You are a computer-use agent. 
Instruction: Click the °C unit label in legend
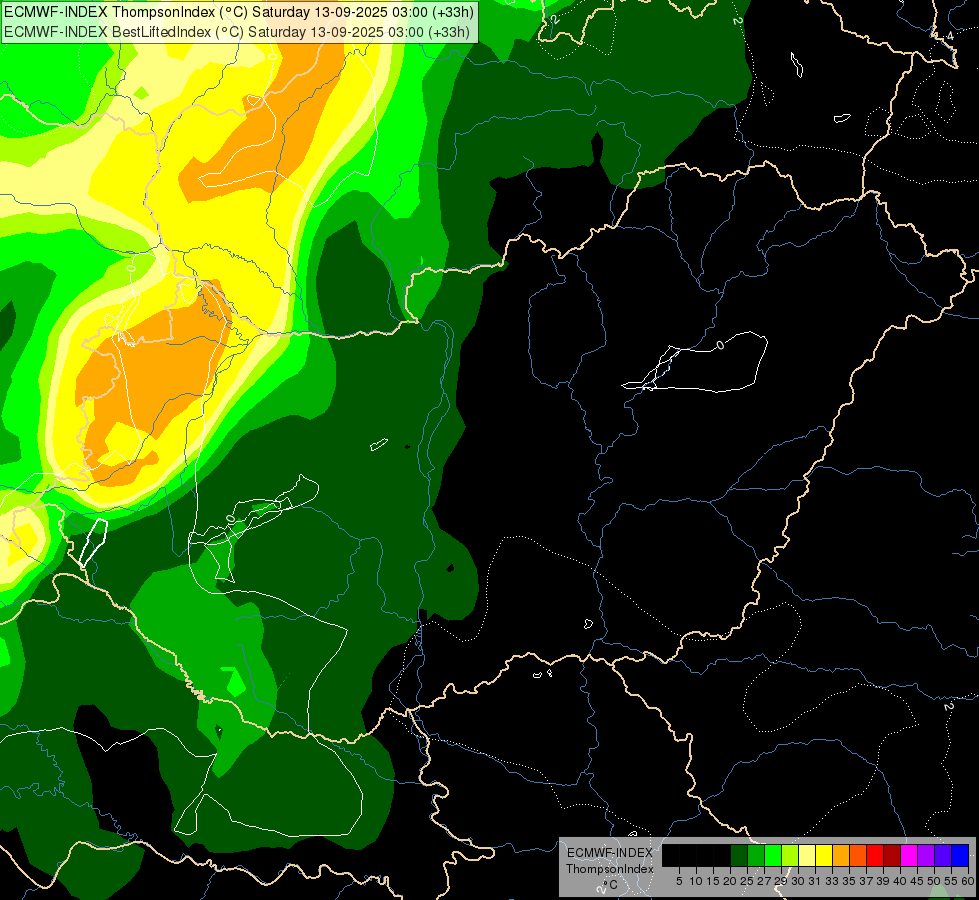(610, 885)
